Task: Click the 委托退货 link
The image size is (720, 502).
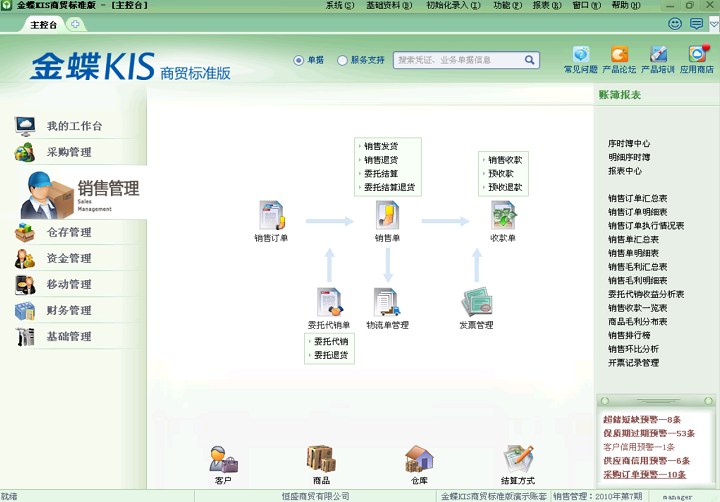Action: 331,355
